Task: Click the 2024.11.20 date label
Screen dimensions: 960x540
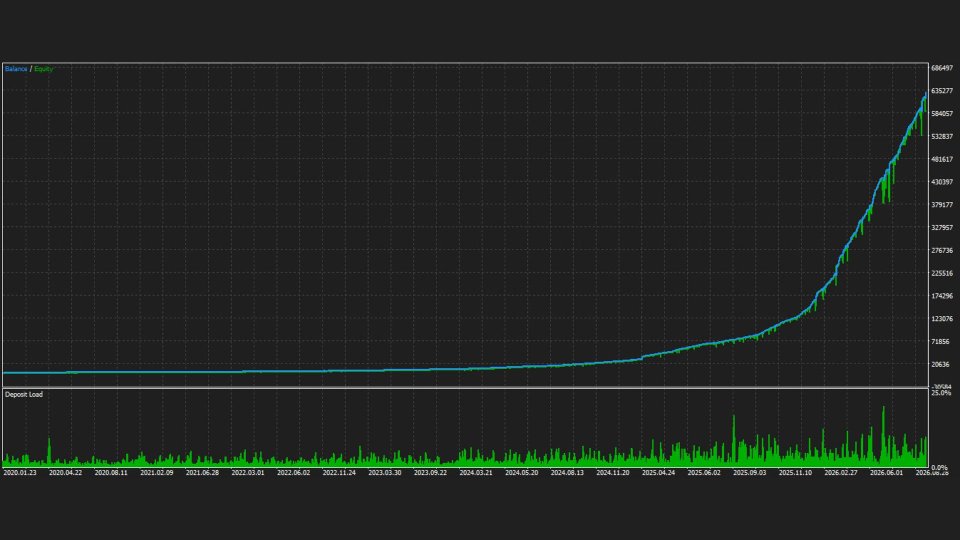Action: pos(613,473)
